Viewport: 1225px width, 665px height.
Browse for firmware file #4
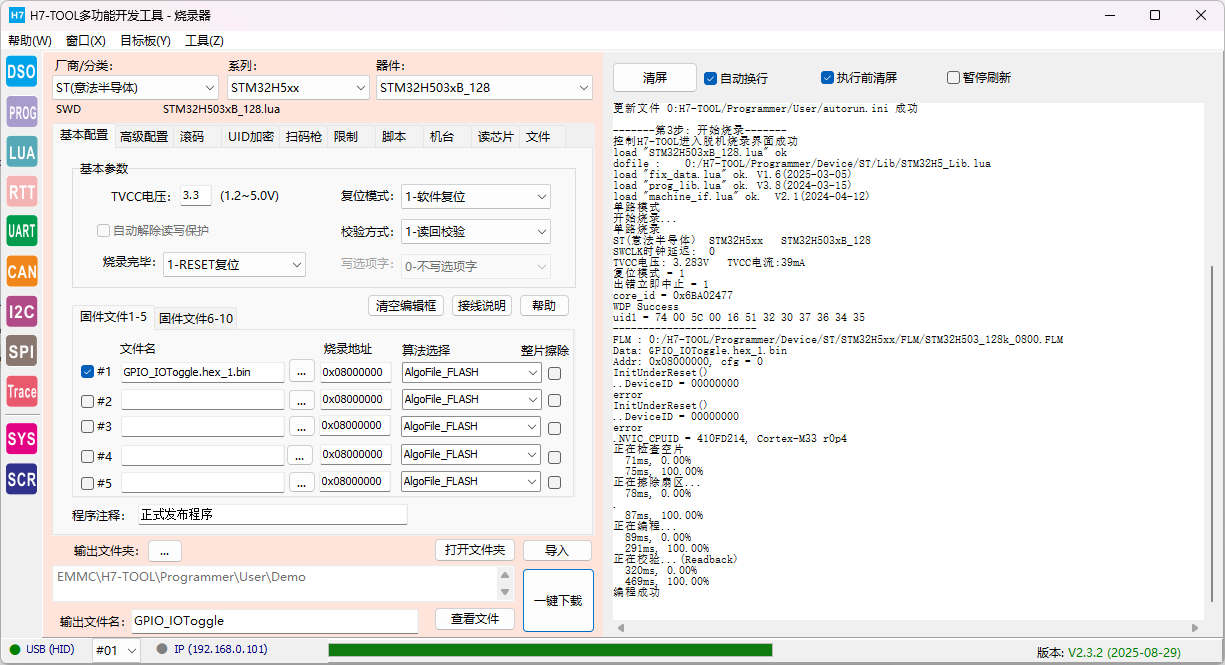301,455
